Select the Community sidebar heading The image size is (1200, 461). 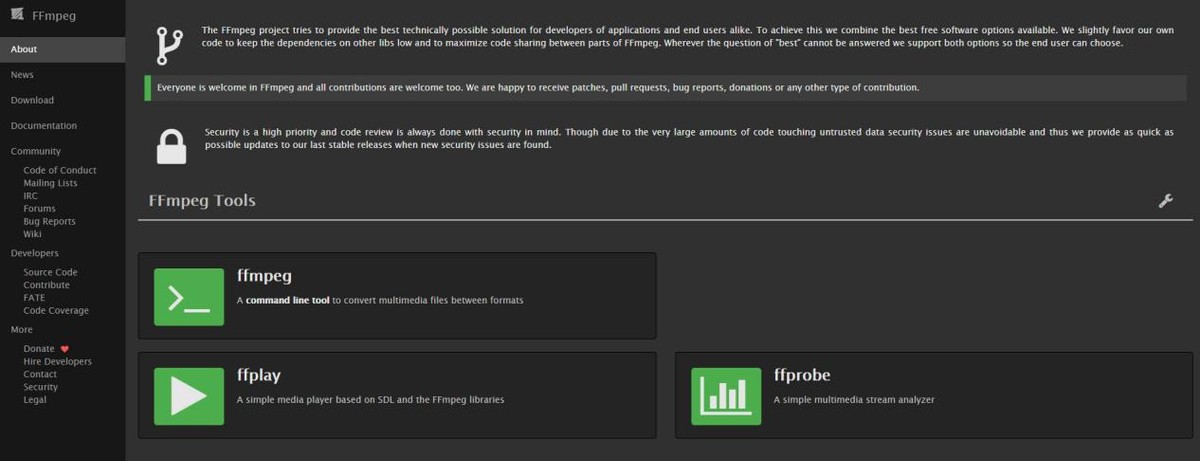click(36, 151)
